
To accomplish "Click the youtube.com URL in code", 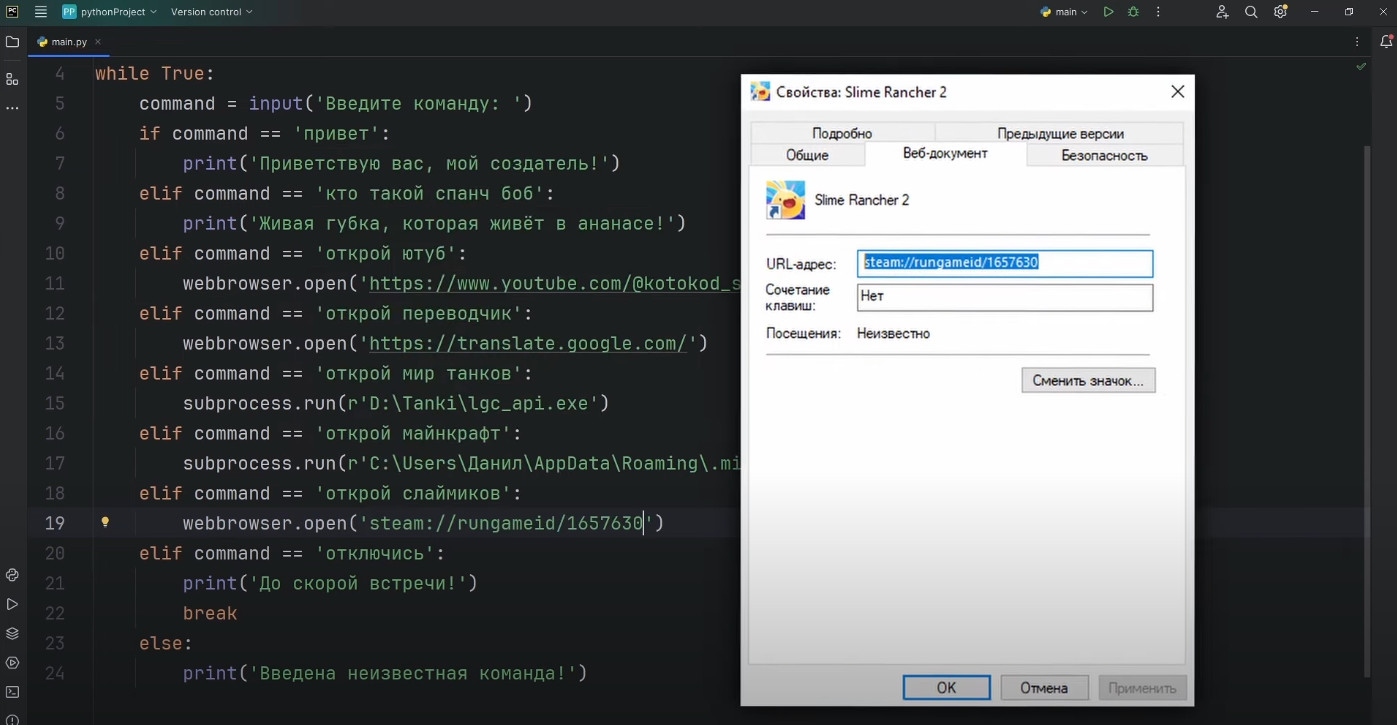I will coord(554,283).
